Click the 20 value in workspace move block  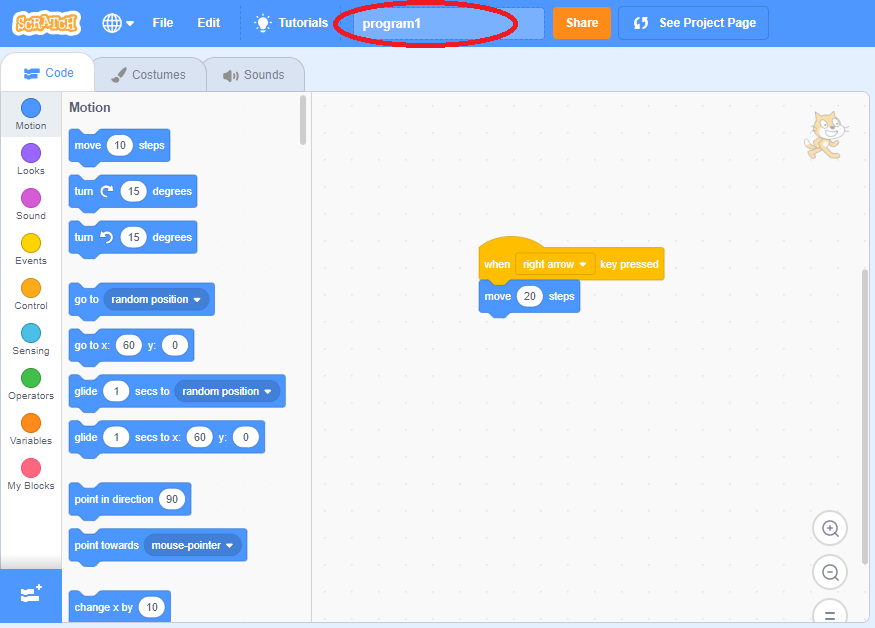point(530,296)
